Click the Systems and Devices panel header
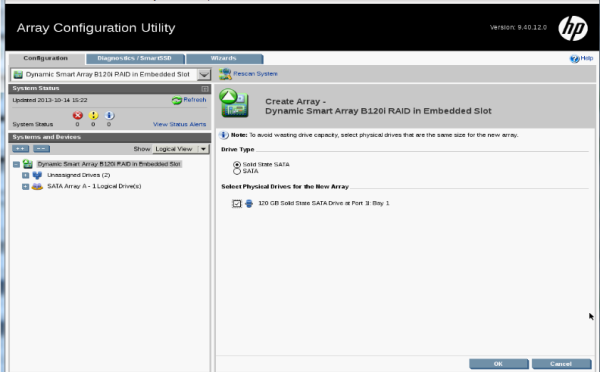Viewport: 600px width, 372px height. [x=110, y=137]
